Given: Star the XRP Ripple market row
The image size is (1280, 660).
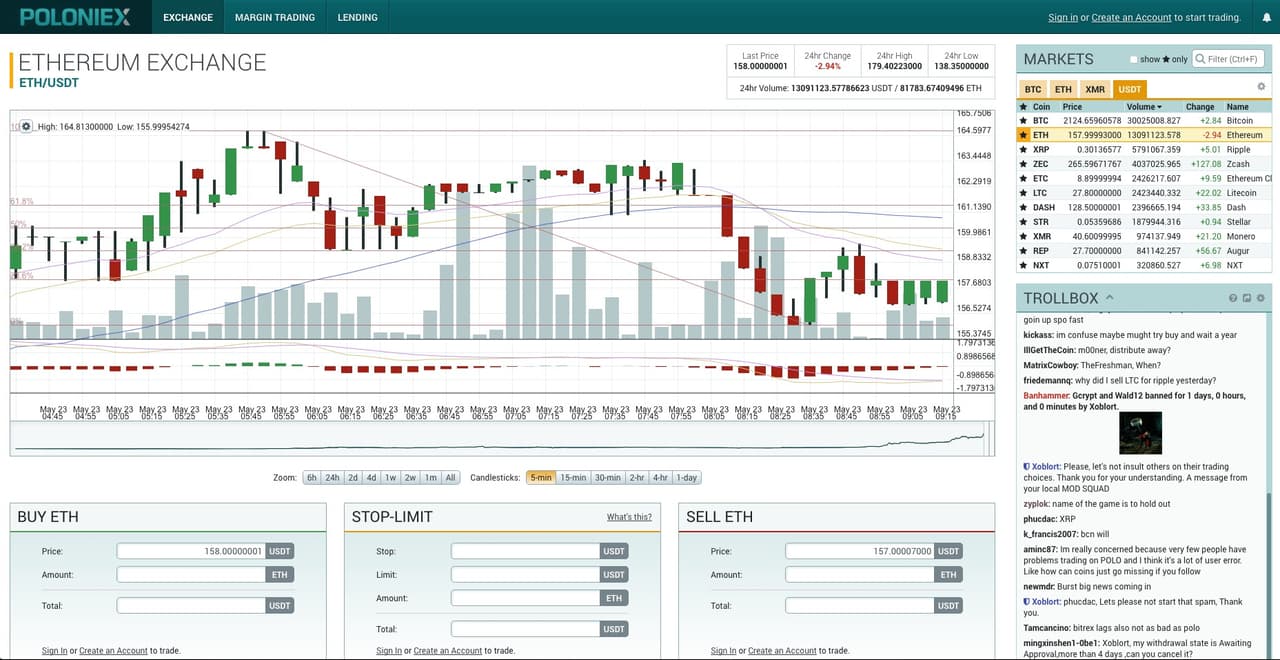Looking at the screenshot, I should (x=1023, y=149).
